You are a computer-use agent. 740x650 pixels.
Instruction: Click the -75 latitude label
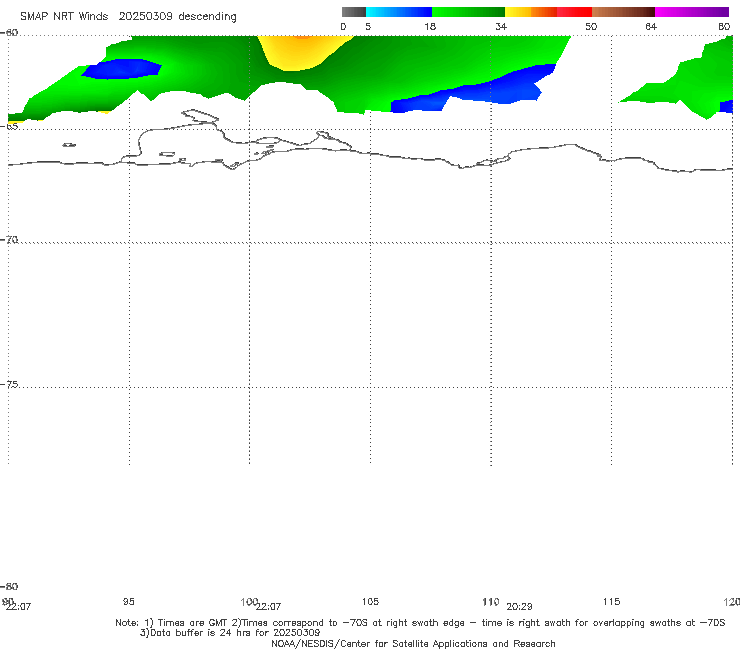coord(9,384)
